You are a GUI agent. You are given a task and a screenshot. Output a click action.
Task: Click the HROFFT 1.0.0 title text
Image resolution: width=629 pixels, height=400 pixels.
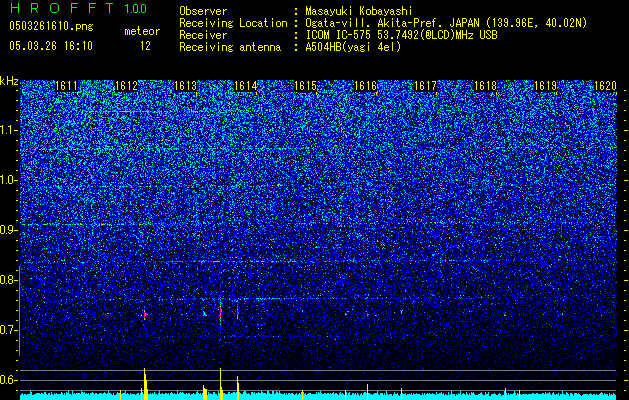point(79,8)
